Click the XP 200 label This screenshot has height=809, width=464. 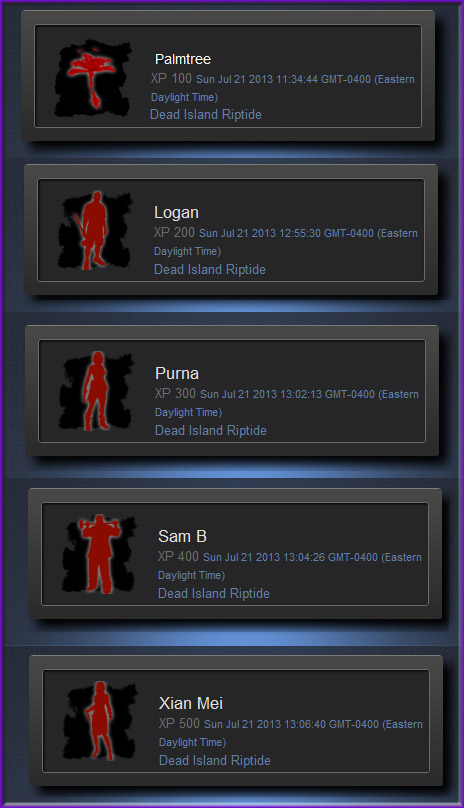[x=174, y=232]
